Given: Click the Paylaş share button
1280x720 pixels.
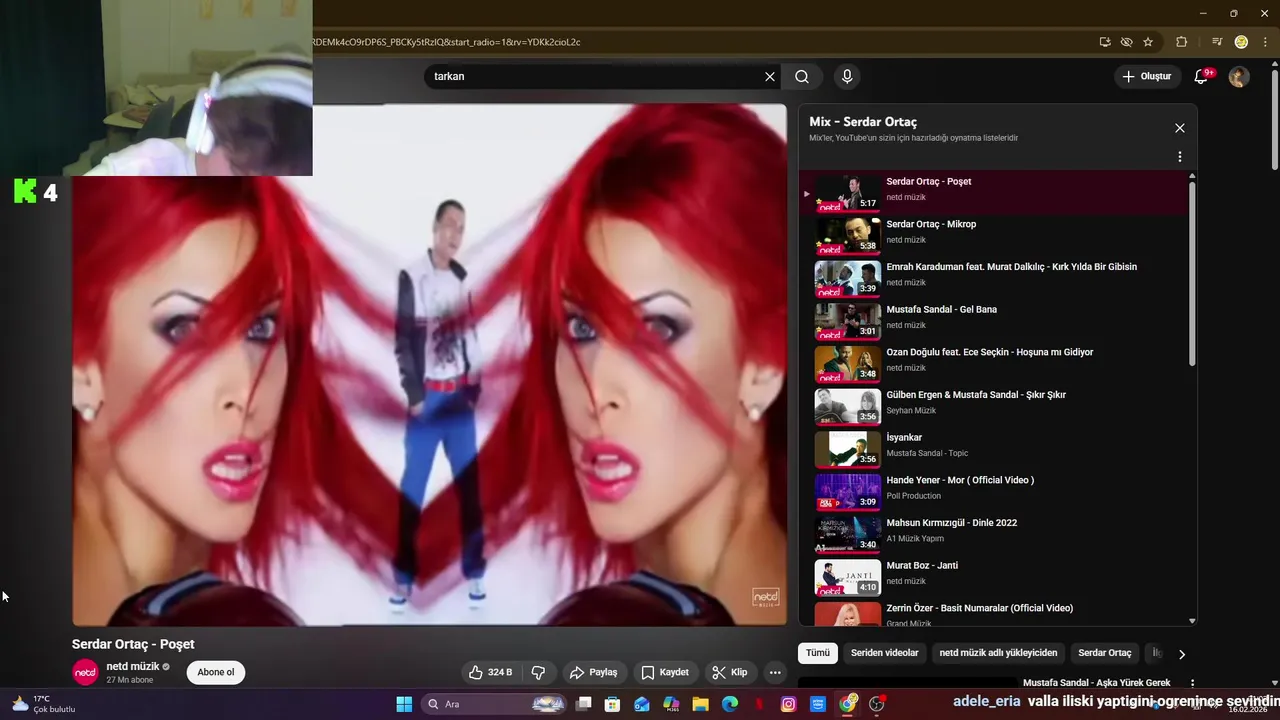Looking at the screenshot, I should point(594,672).
